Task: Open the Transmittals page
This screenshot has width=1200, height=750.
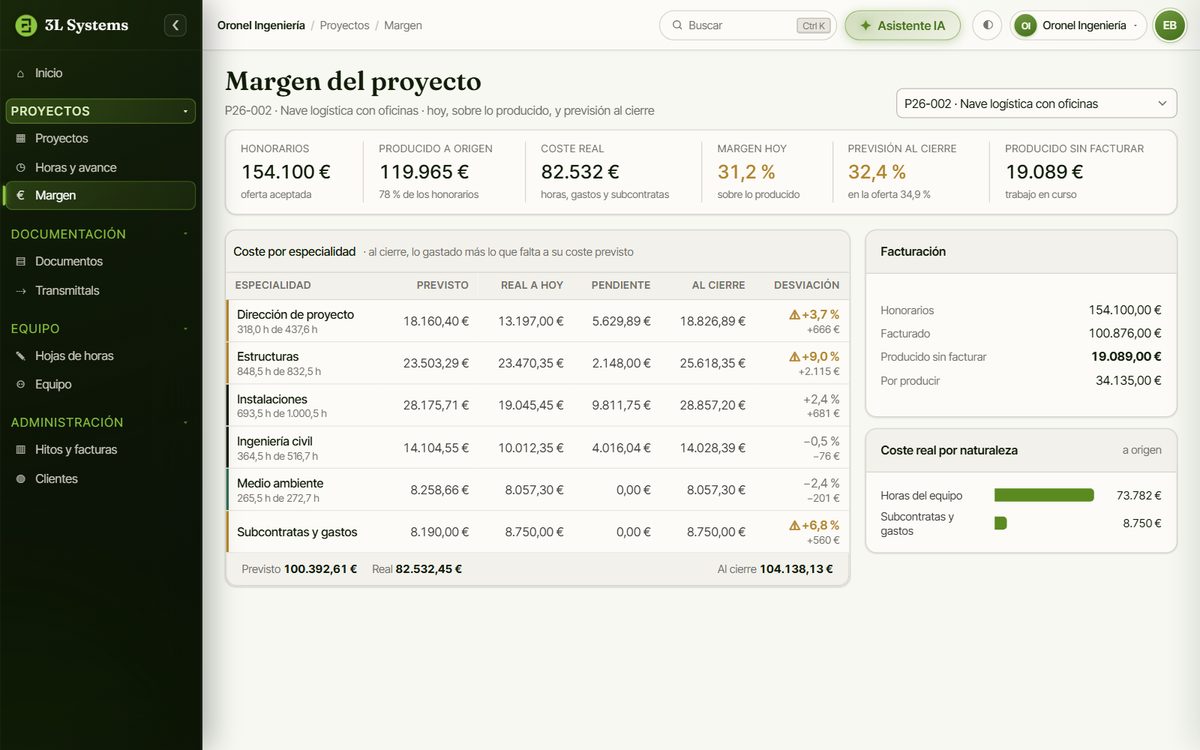Action: [x=101, y=290]
